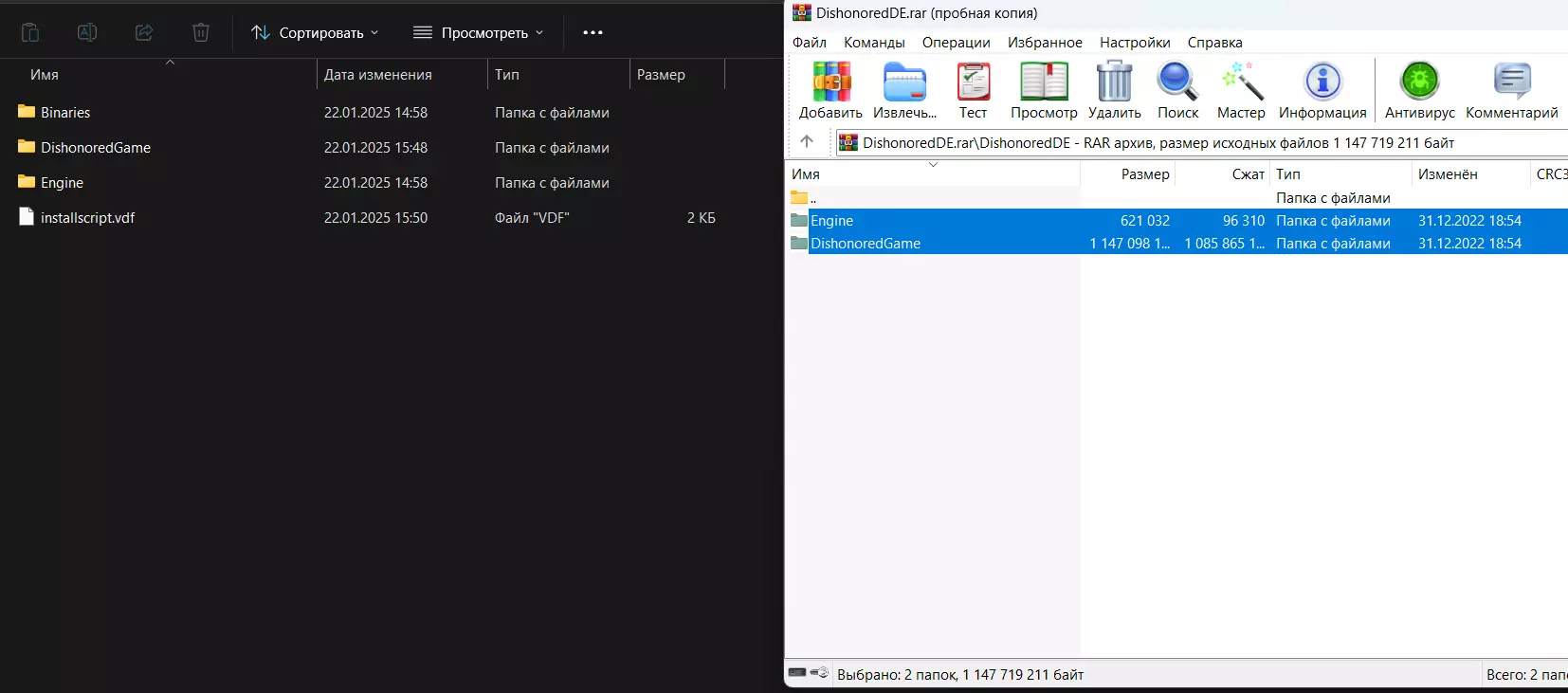Click the rename icon in Explorer toolbar
The height and width of the screenshot is (693, 1568).
(x=87, y=32)
